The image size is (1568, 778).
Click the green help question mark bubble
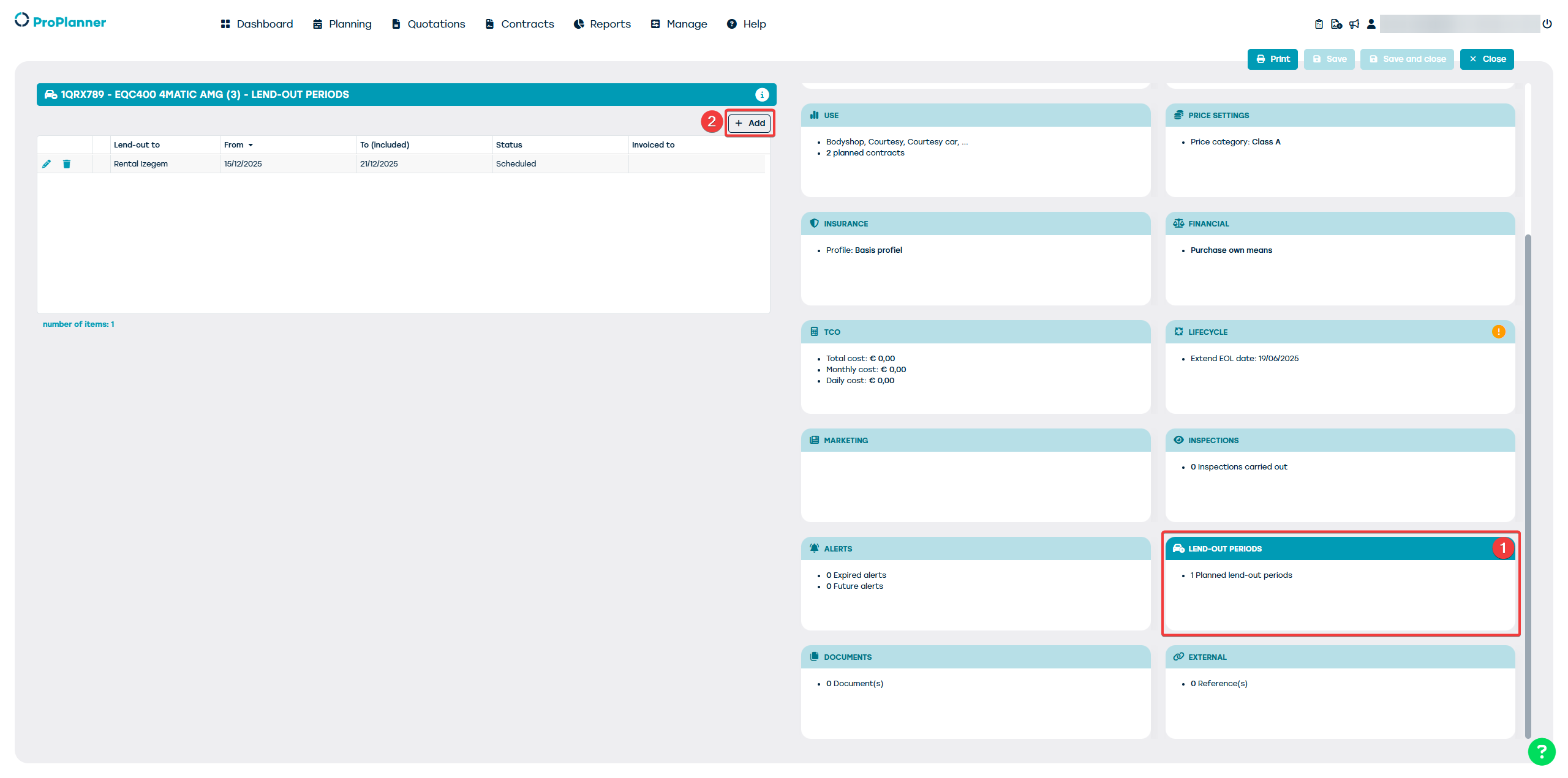pos(1541,752)
